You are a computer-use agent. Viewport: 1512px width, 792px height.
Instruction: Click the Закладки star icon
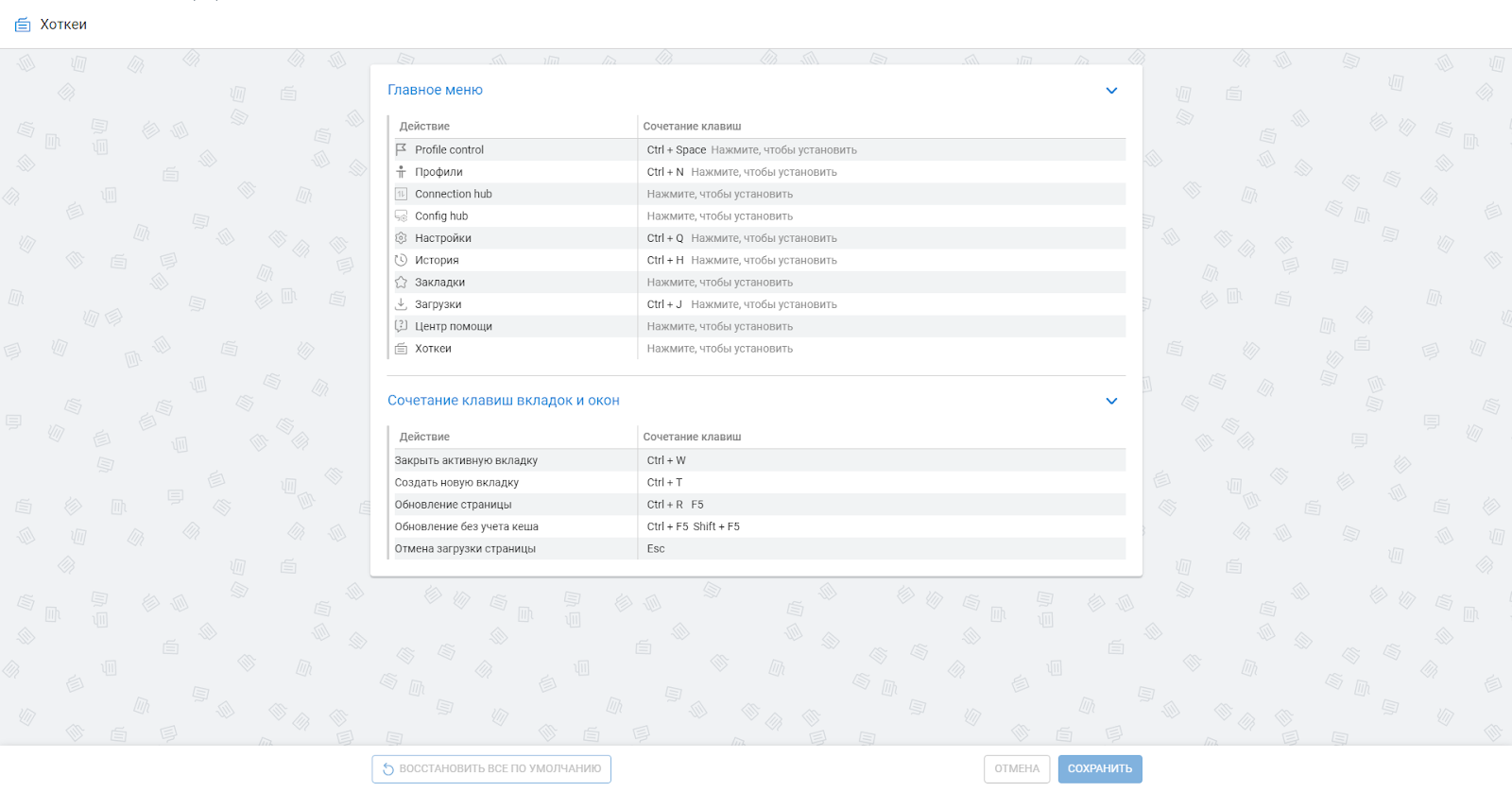[x=401, y=282]
